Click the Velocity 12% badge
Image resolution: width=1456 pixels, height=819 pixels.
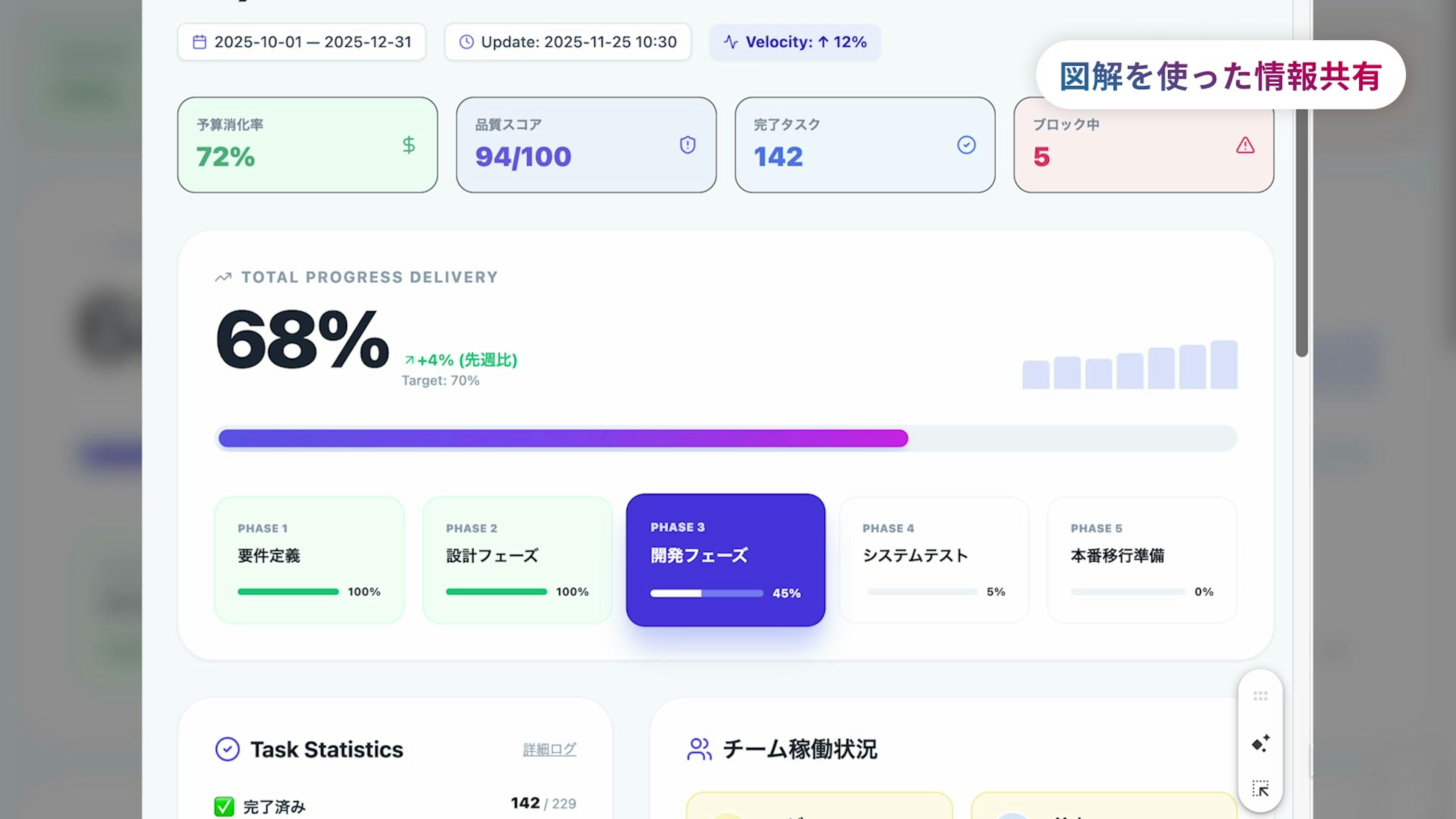click(795, 42)
